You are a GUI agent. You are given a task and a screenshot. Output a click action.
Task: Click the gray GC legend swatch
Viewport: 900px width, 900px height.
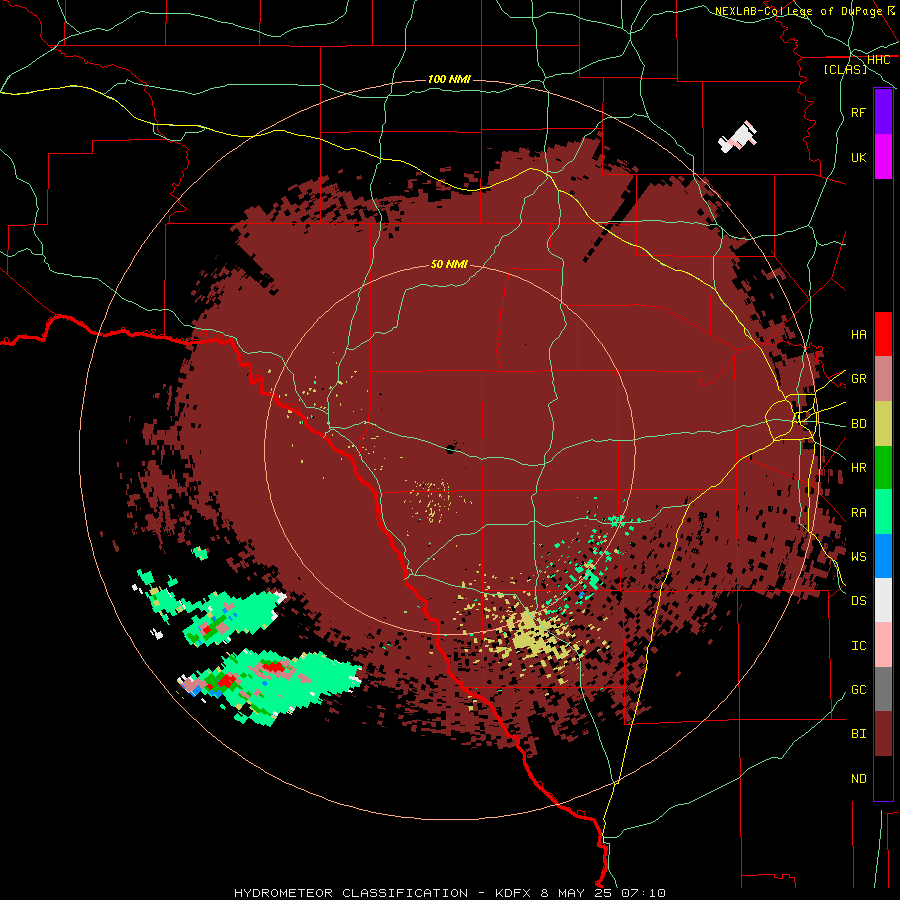pyautogui.click(x=883, y=689)
